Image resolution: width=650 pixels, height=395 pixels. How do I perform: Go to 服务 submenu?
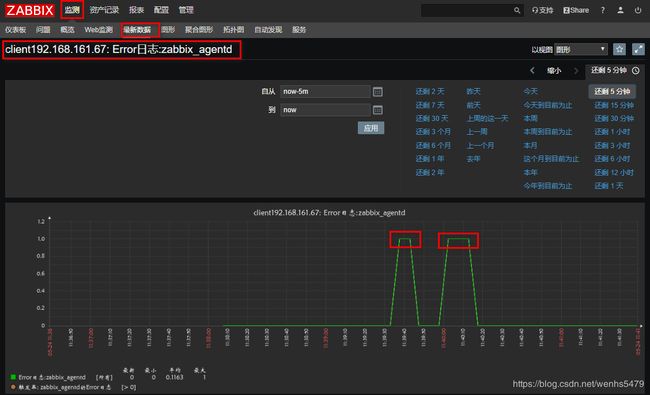click(x=299, y=29)
